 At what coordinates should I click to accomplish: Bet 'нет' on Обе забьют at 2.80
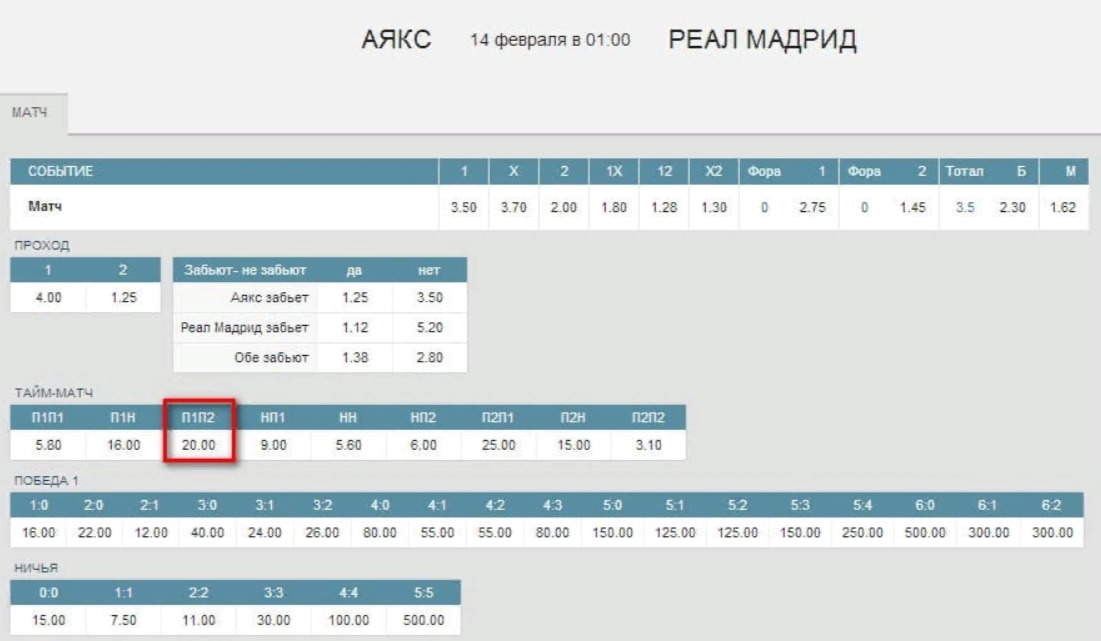(x=430, y=358)
